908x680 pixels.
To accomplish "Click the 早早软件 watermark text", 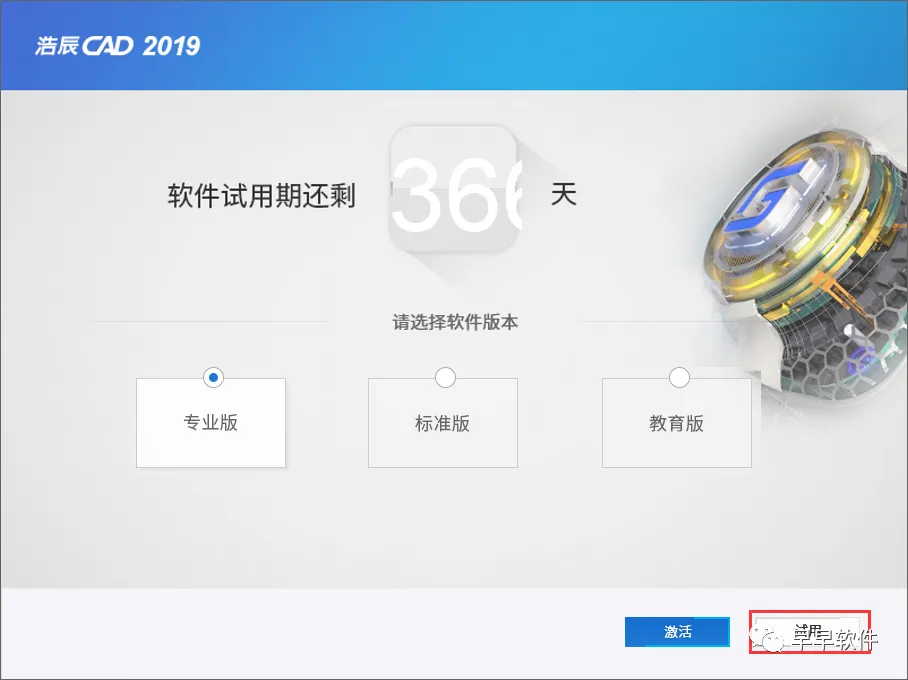I will coord(834,640).
